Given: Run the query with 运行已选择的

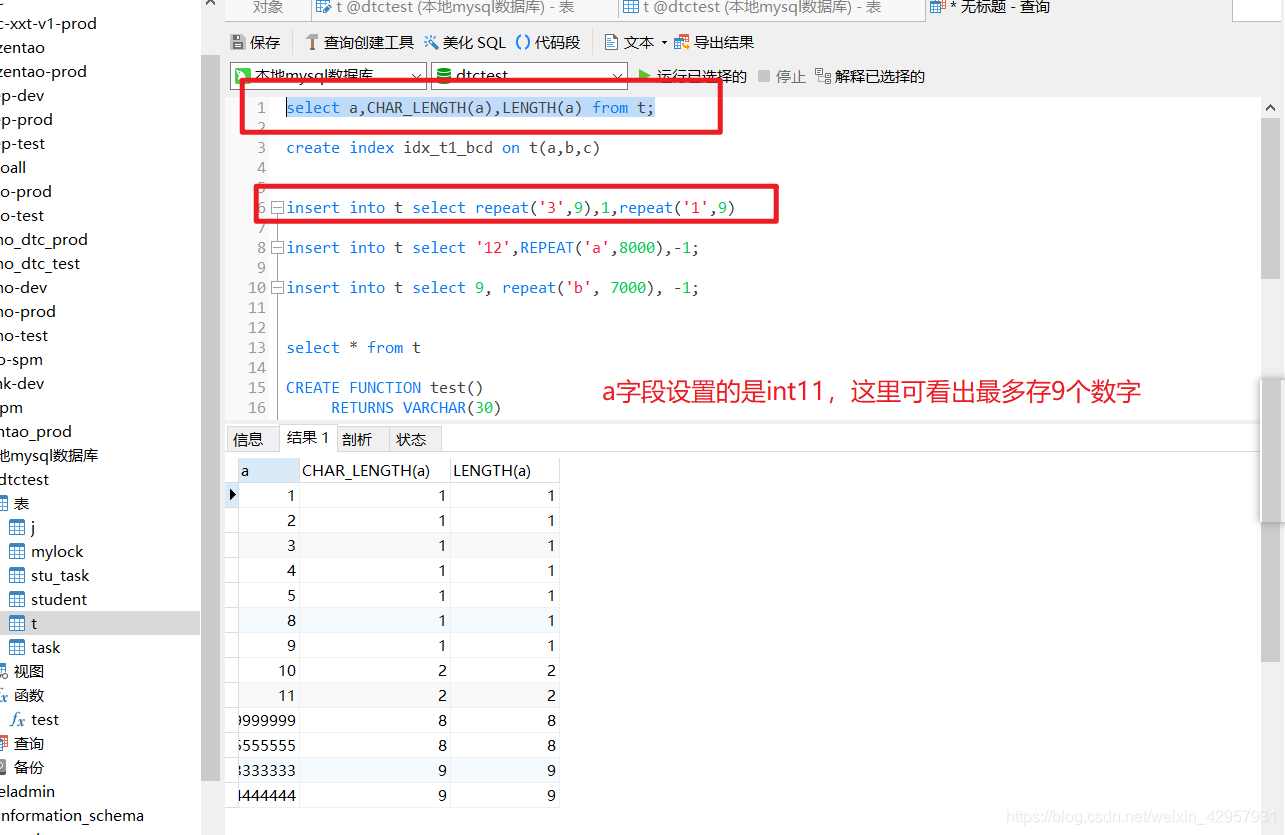Looking at the screenshot, I should [x=692, y=76].
